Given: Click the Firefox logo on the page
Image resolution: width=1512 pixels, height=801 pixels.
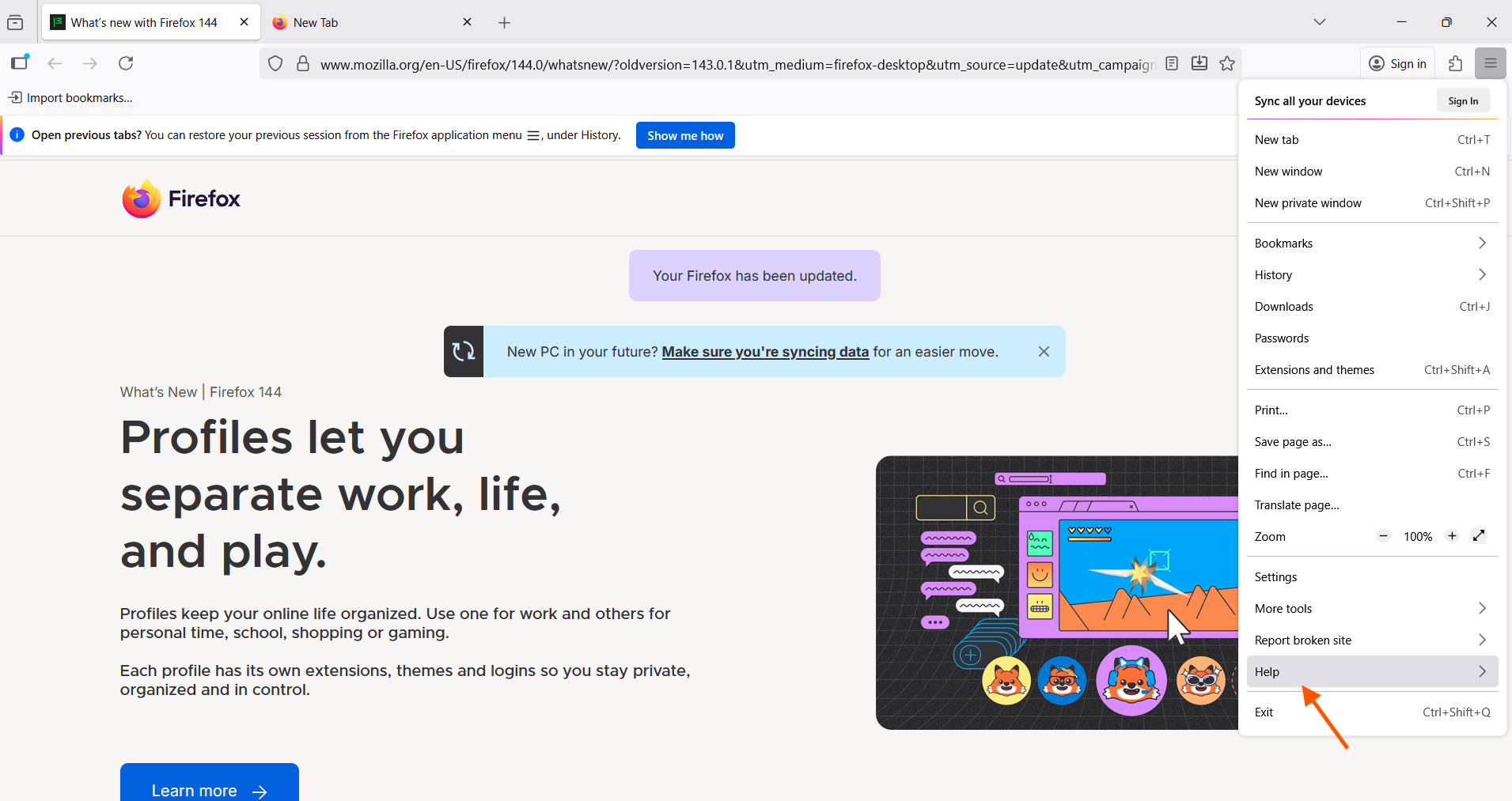Looking at the screenshot, I should pos(181,198).
